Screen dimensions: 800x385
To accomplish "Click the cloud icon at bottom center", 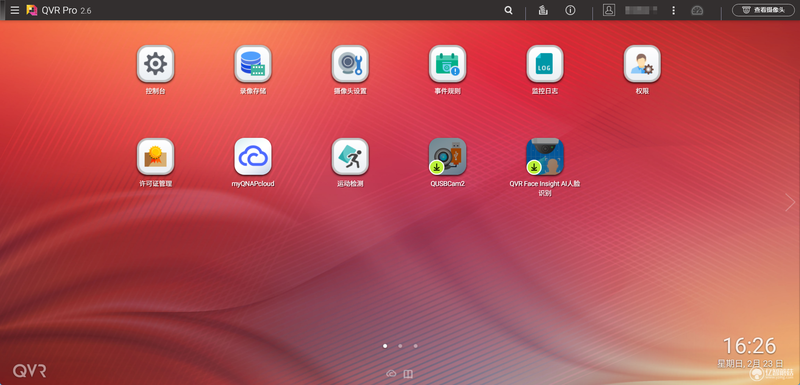I will tap(391, 374).
